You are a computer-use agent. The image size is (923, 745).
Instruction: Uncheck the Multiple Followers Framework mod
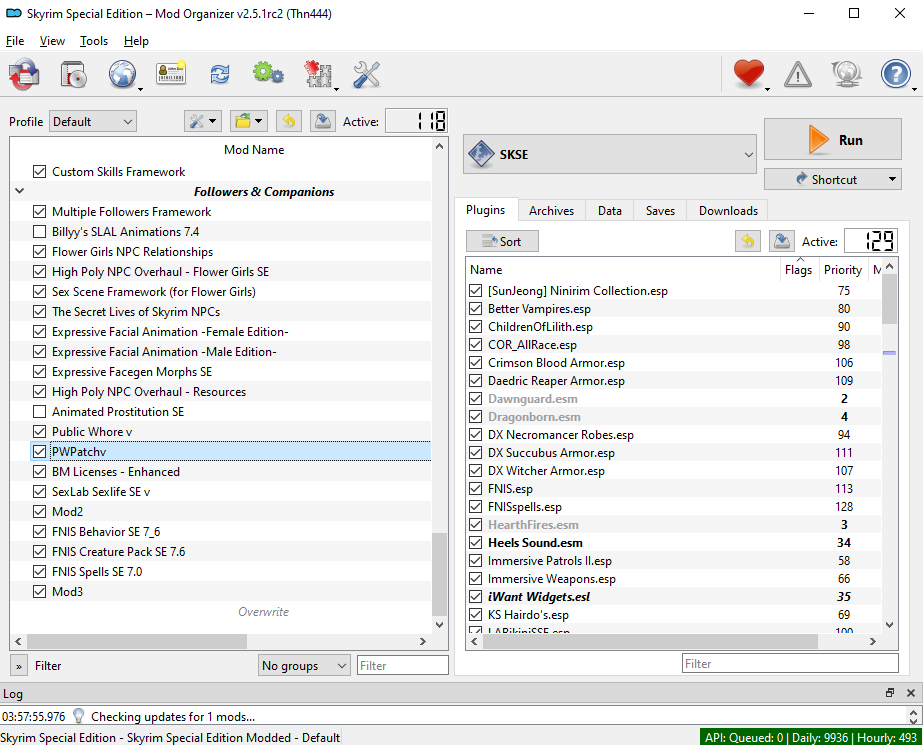pos(40,212)
